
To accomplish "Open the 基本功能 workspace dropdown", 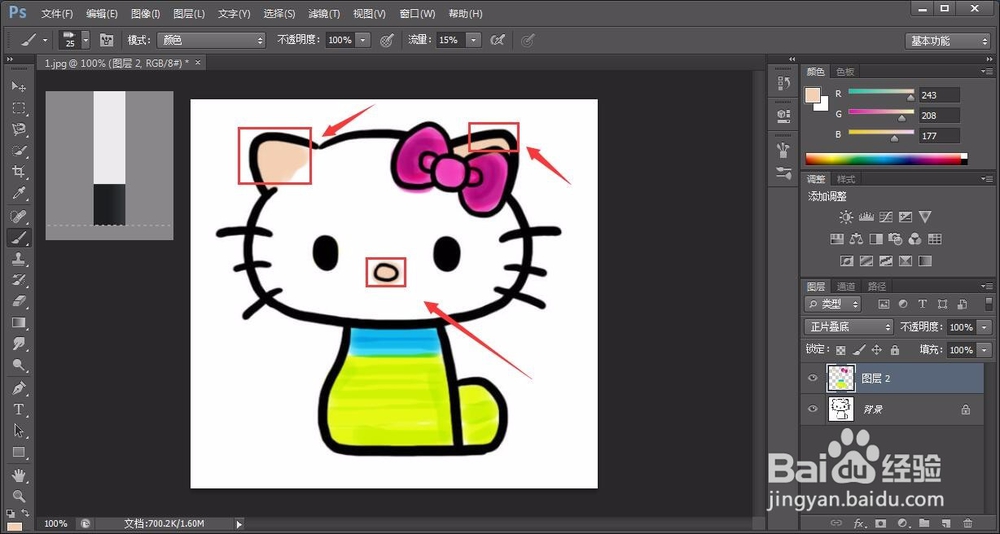I will coord(947,41).
